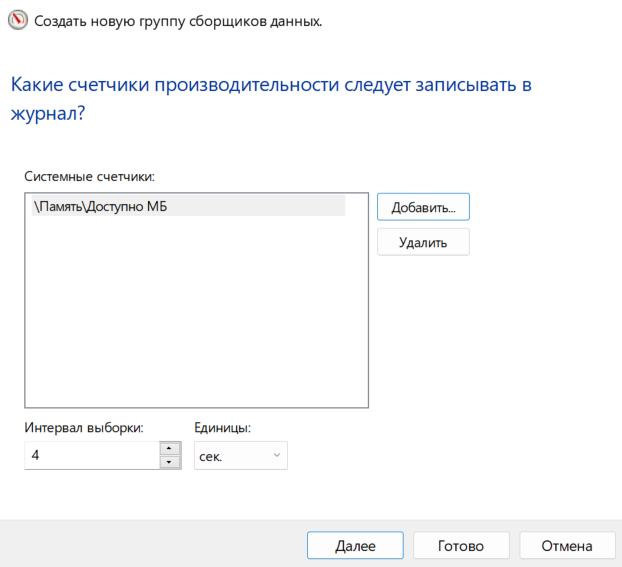622x567 pixels.
Task: Open the Единицы units dropdown
Action: (x=241, y=456)
